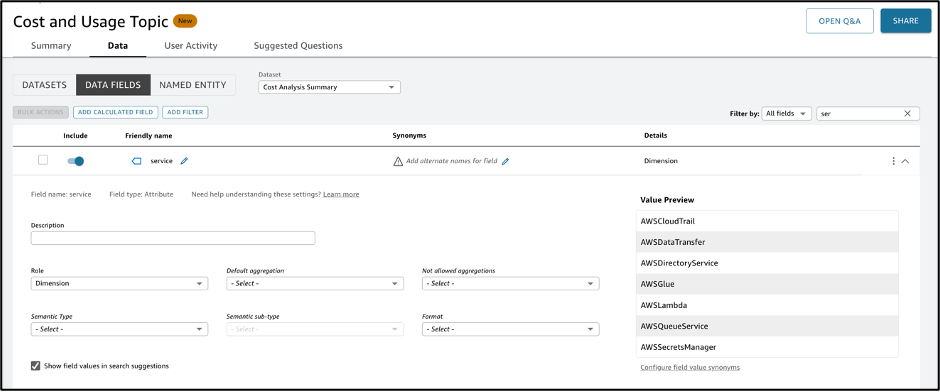Screen dimensions: 940x392
Task: Open the Role dropdown set to Dimension
Action: point(119,284)
